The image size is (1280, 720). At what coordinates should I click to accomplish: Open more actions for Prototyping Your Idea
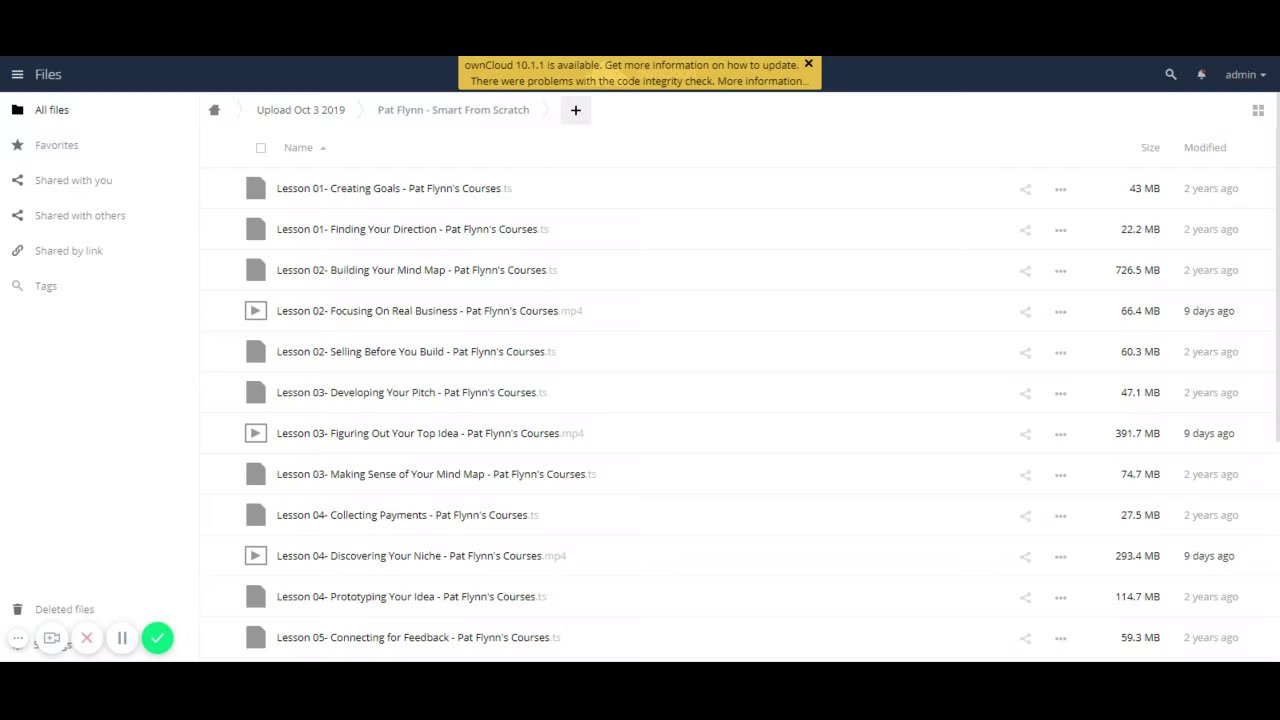point(1060,597)
